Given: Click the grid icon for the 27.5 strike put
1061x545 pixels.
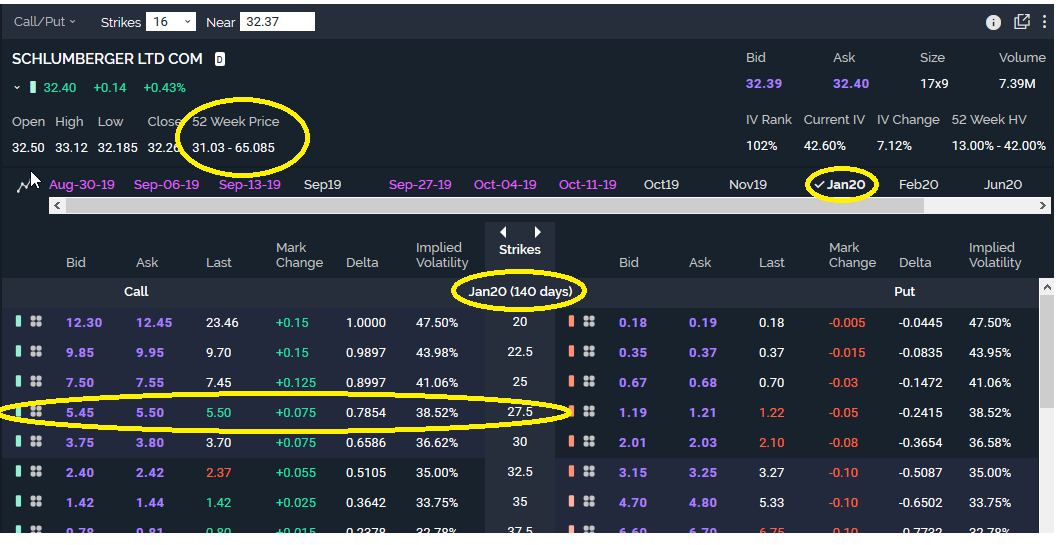Looking at the screenshot, I should tap(589, 412).
